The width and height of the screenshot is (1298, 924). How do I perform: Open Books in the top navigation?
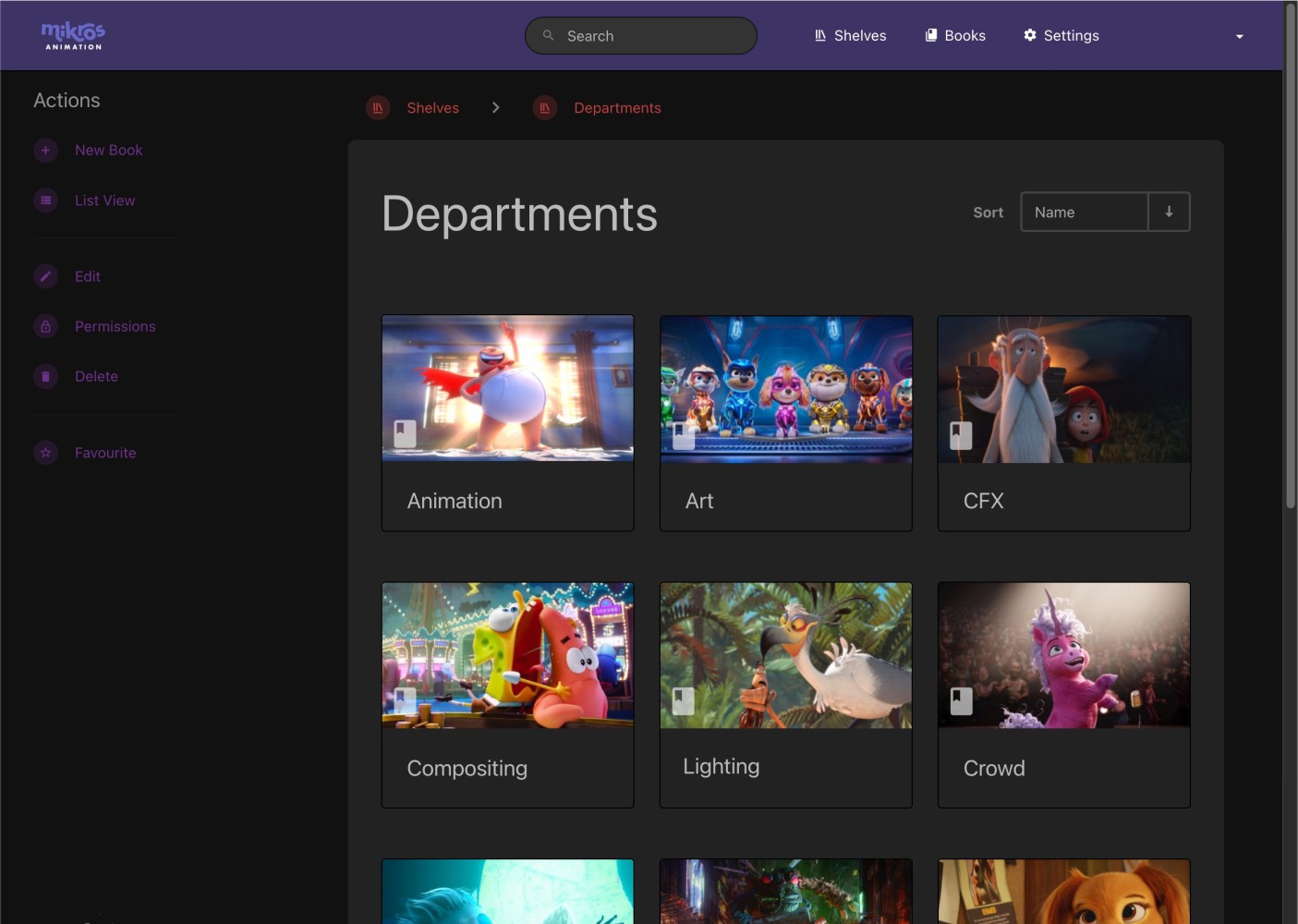click(955, 35)
